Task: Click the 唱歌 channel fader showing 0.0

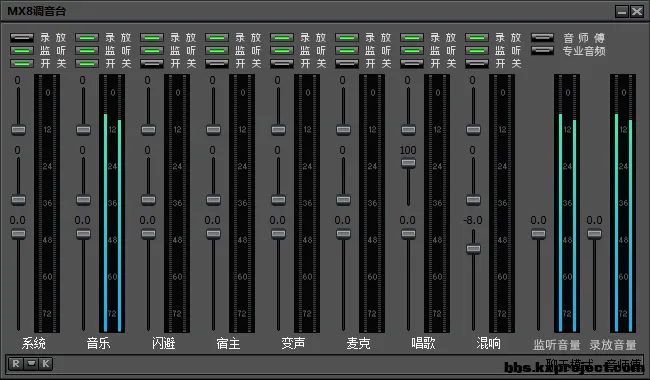Action: tap(408, 234)
